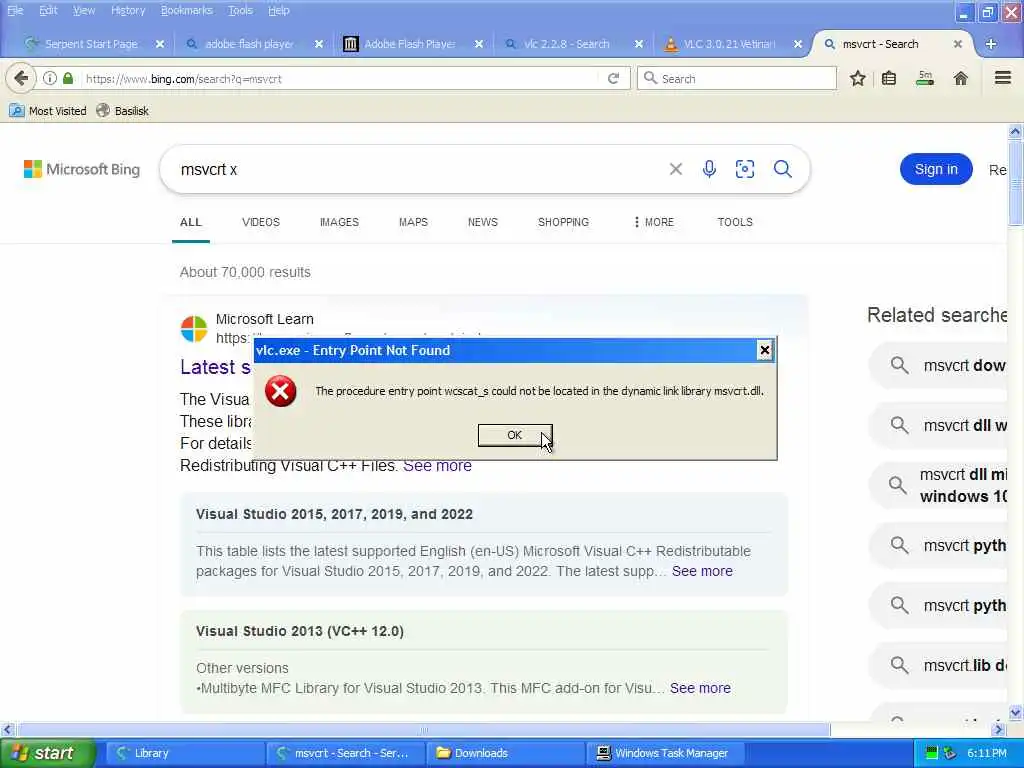Bookmark this page with the star icon
The width and height of the screenshot is (1024, 768).
coord(857,78)
